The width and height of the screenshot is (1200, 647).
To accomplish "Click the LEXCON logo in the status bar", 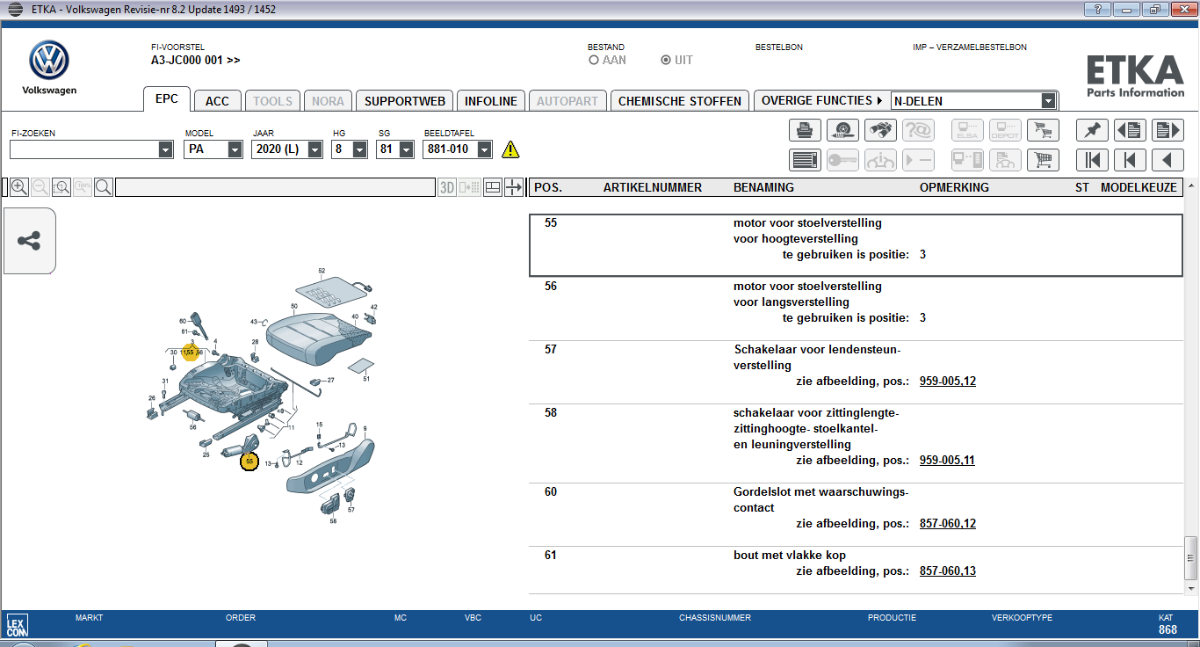I will click(x=15, y=626).
